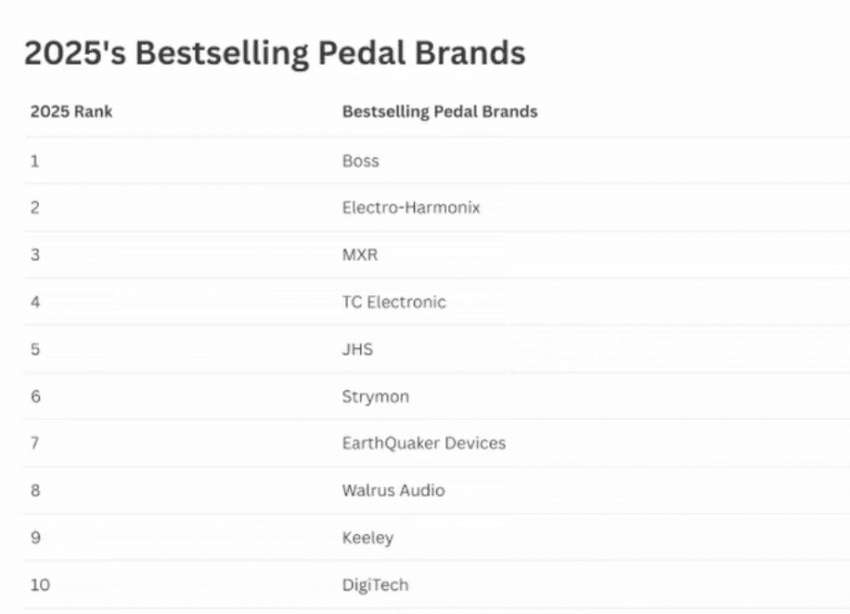Click the "Bestselling Pedal Brands" column header
Viewport: 850px width, 614px height.
[439, 111]
